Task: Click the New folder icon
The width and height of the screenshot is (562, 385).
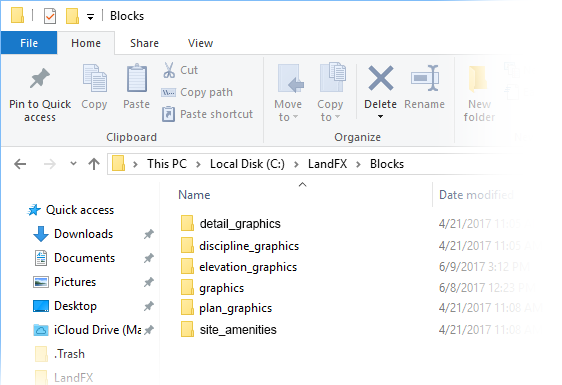Action: coord(478,78)
